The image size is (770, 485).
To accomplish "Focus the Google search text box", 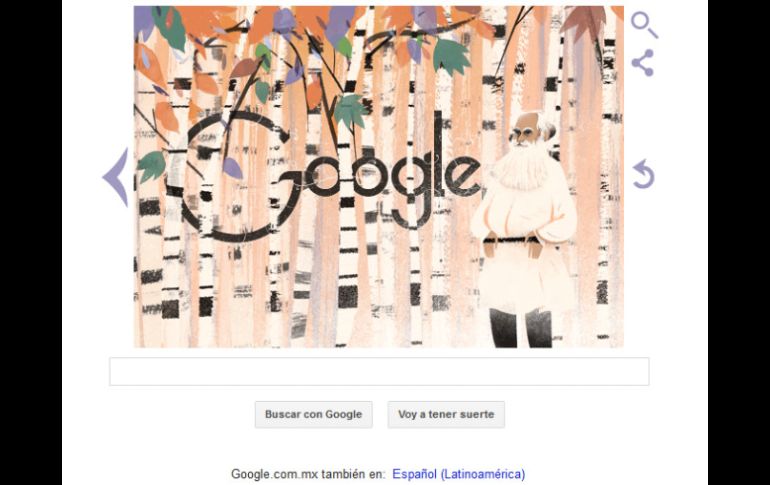I will 379,372.
